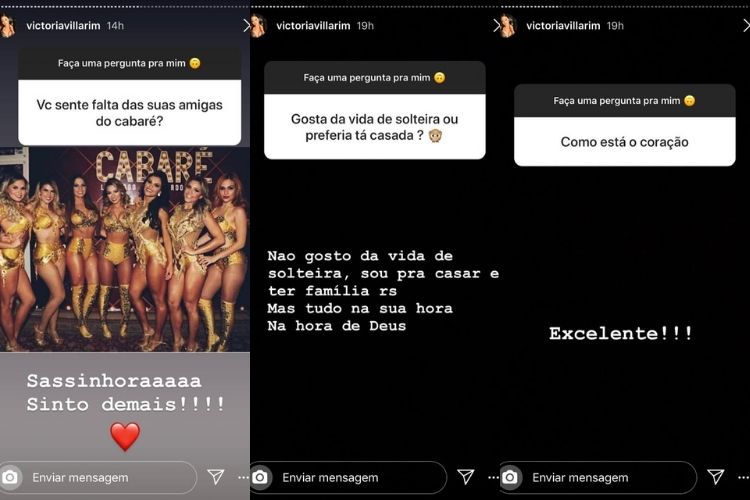Screen dimensions: 750x500
Task: Share the third story via the paper plane icon
Action: coord(716,476)
